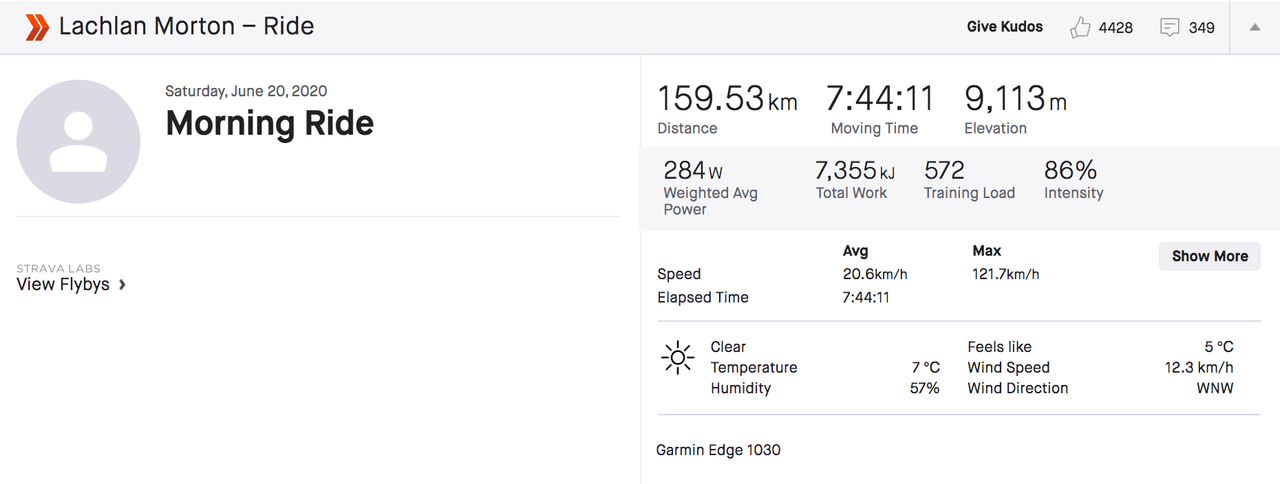This screenshot has height=484, width=1280.
Task: Click the Morning Ride activity title
Action: point(269,123)
